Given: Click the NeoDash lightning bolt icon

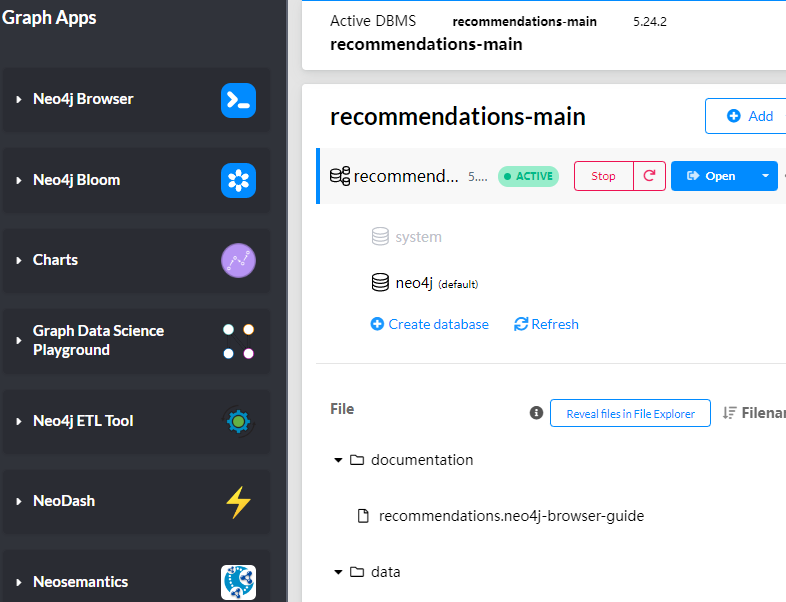Looking at the screenshot, I should [x=238, y=501].
